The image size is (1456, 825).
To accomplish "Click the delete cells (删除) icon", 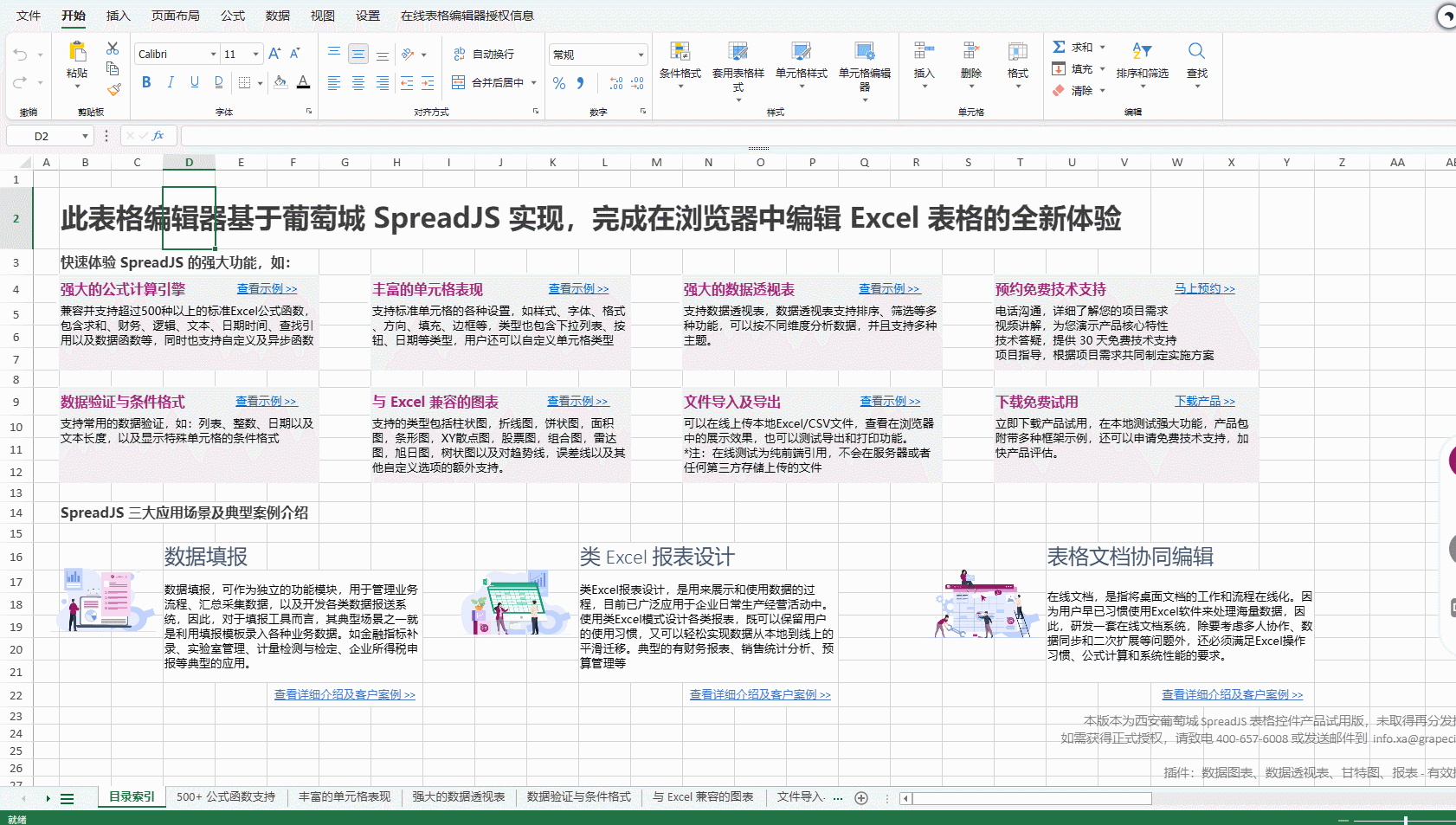I will pyautogui.click(x=971, y=51).
